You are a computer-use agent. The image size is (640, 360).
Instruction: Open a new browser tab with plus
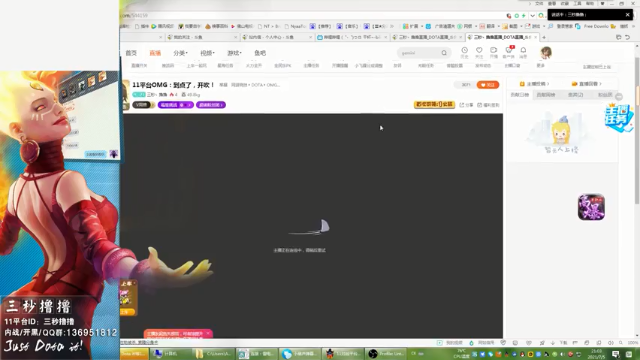544,37
